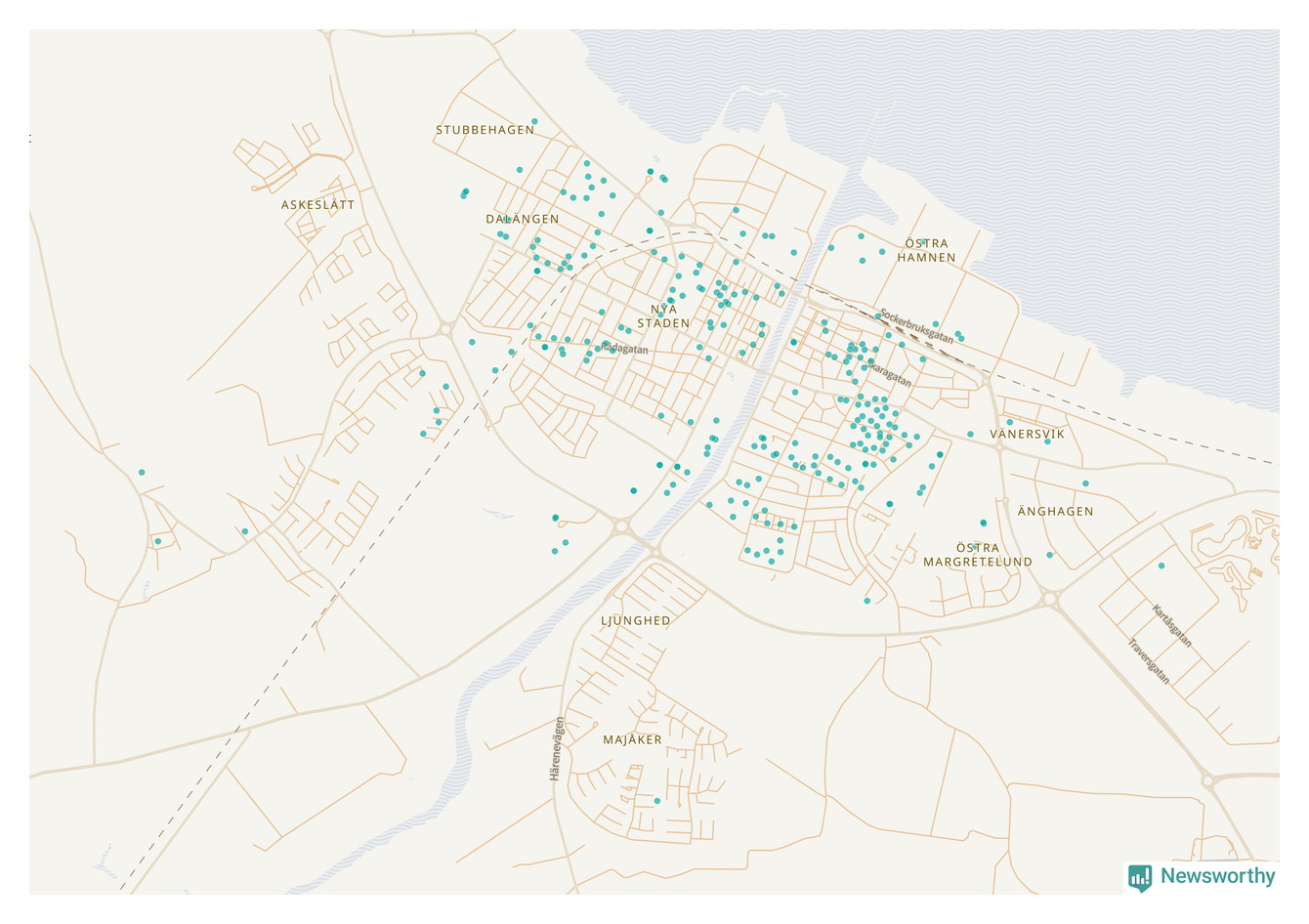The image size is (1309, 924).
Task: Open the Newsworthy text link
Action: click(x=1217, y=876)
